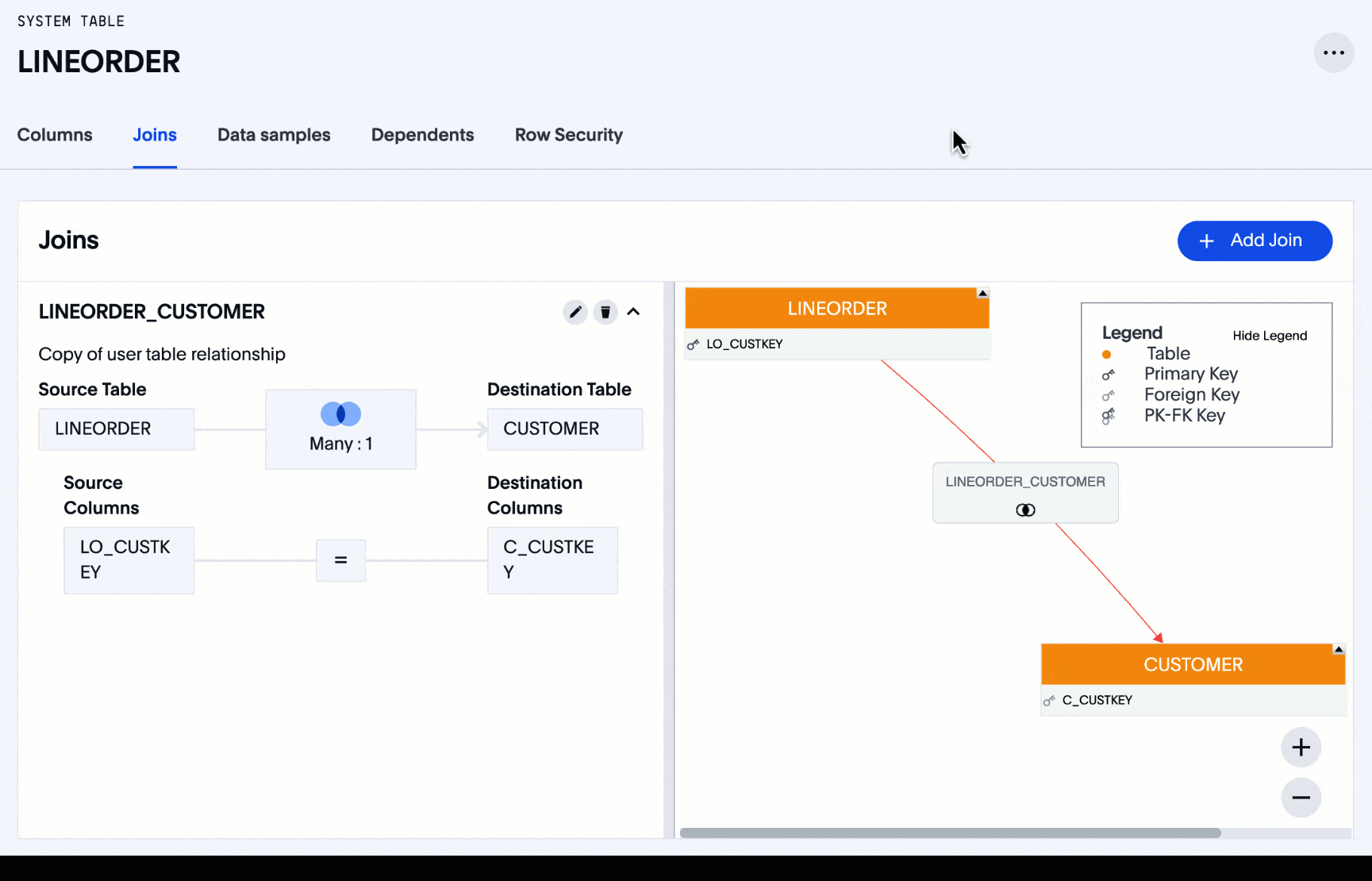Click the pencil edit join icon
Image resolution: width=1372 pixels, height=881 pixels.
(x=575, y=312)
